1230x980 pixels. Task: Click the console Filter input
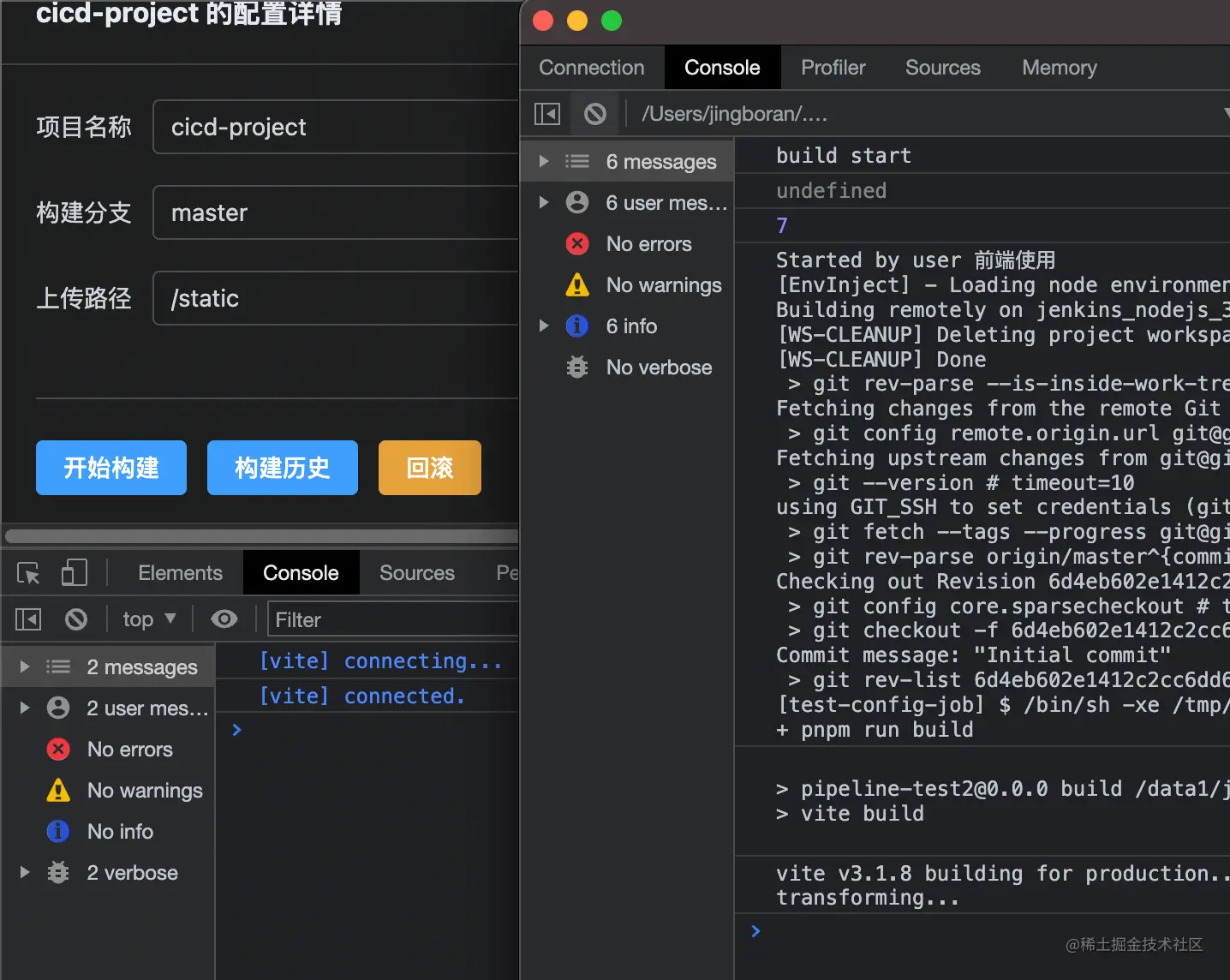click(x=393, y=619)
